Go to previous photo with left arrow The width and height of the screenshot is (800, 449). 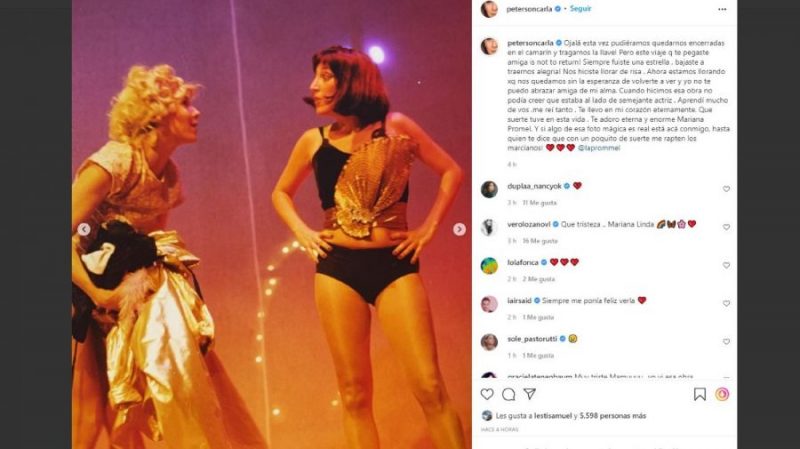click(84, 229)
